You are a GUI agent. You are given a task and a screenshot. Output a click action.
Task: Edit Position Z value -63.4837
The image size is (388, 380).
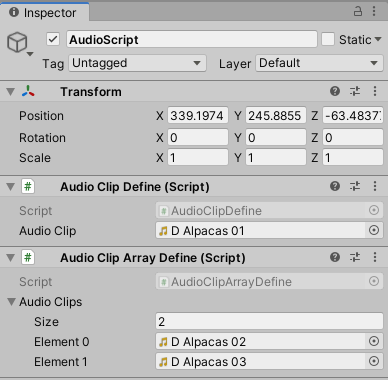click(353, 115)
